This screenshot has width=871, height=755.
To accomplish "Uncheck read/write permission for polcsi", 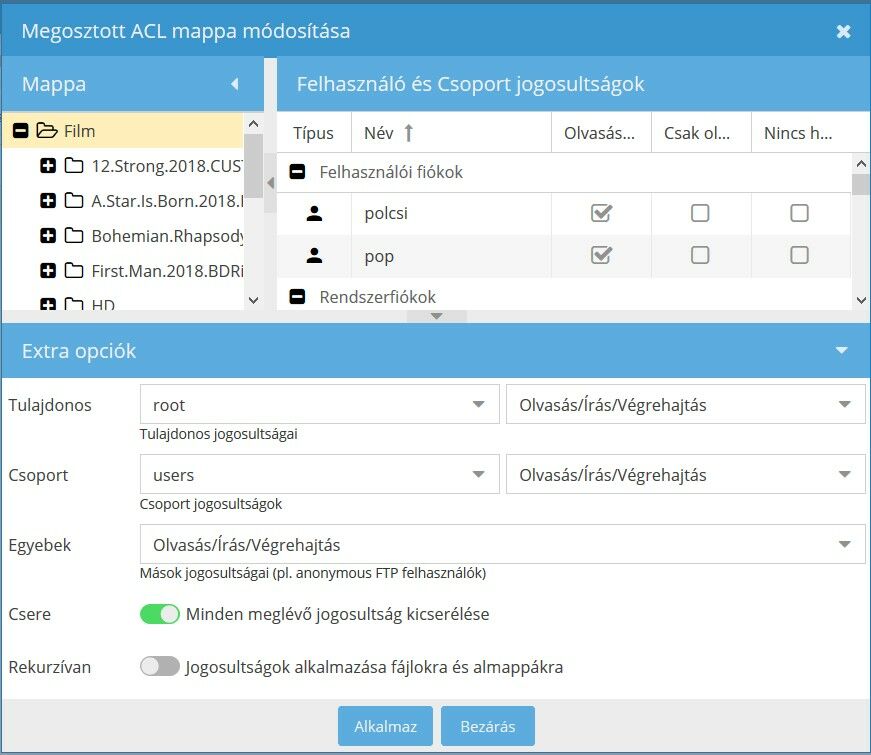I will pyautogui.click(x=601, y=213).
